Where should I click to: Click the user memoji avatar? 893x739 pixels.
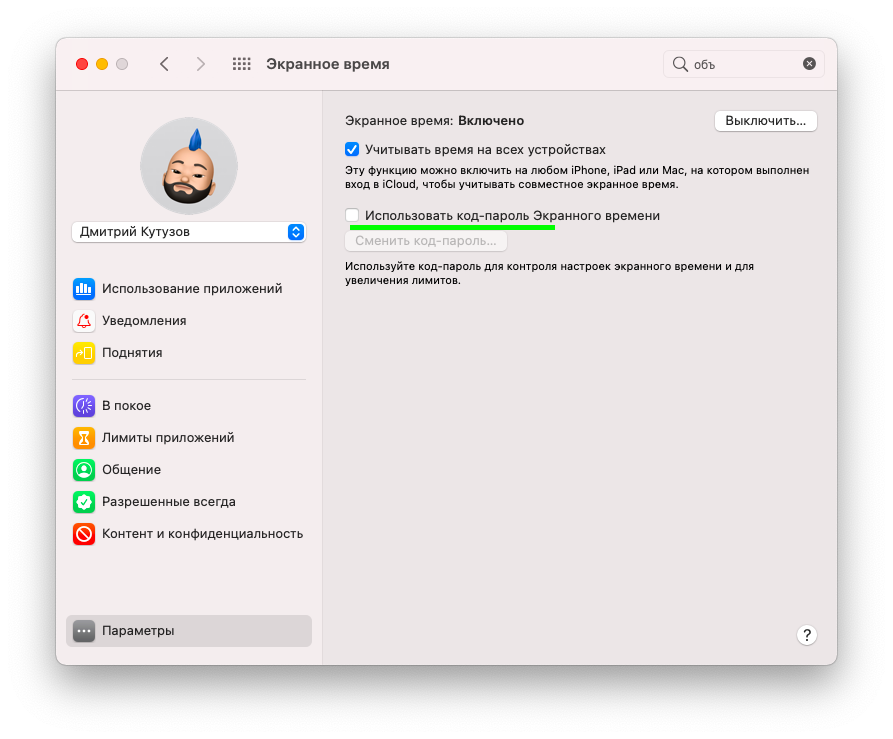tap(189, 166)
